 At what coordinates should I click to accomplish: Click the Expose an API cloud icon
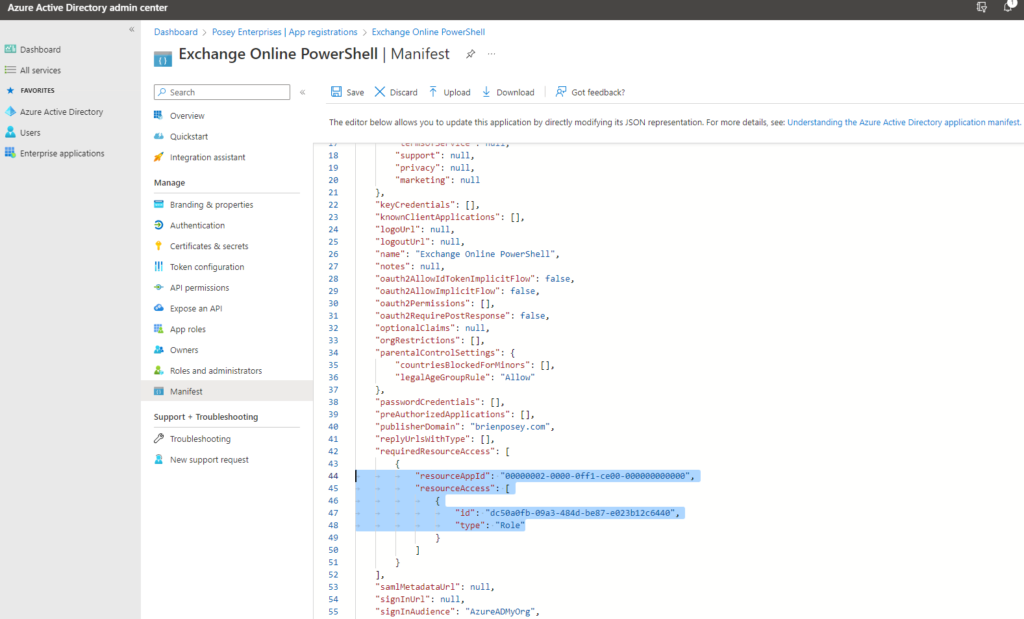coord(158,308)
